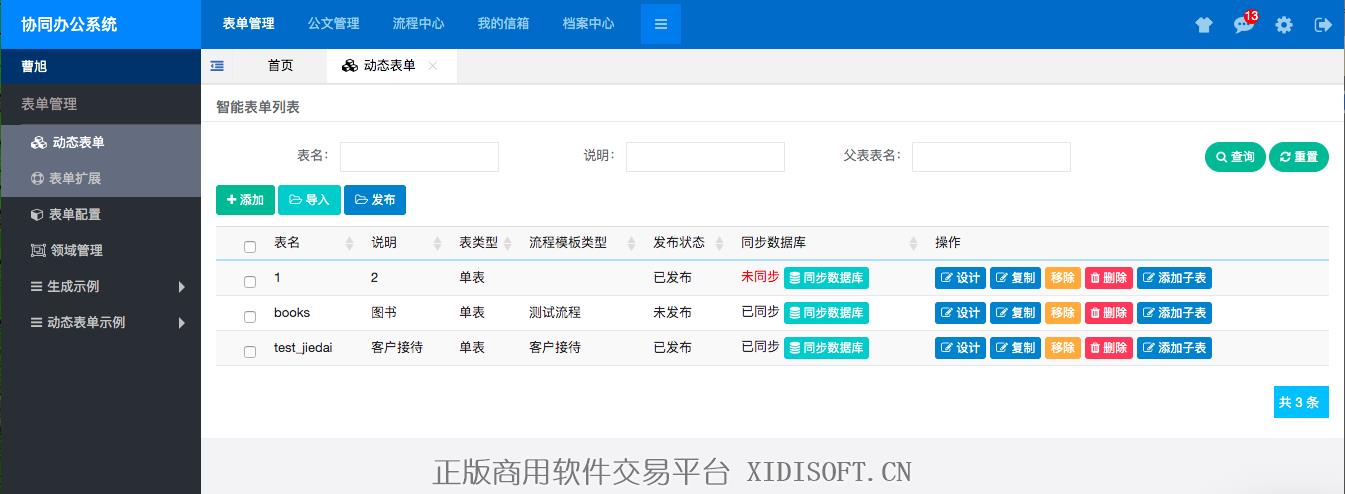Open the settings gear icon in header
Viewport: 1345px width, 494px height.
[1284, 25]
